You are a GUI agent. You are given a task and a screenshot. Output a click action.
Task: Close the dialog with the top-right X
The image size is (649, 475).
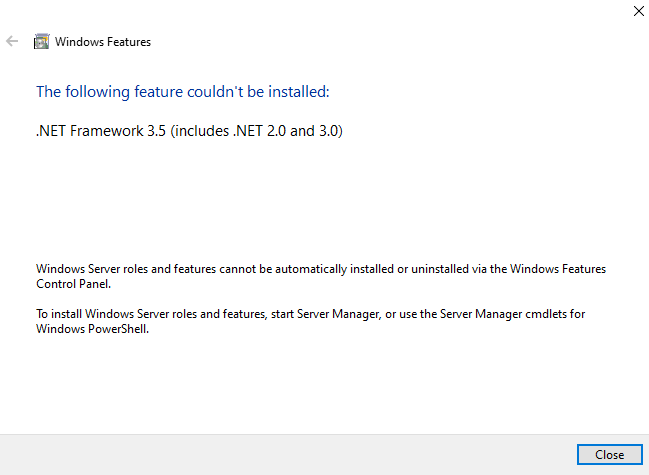click(x=638, y=11)
